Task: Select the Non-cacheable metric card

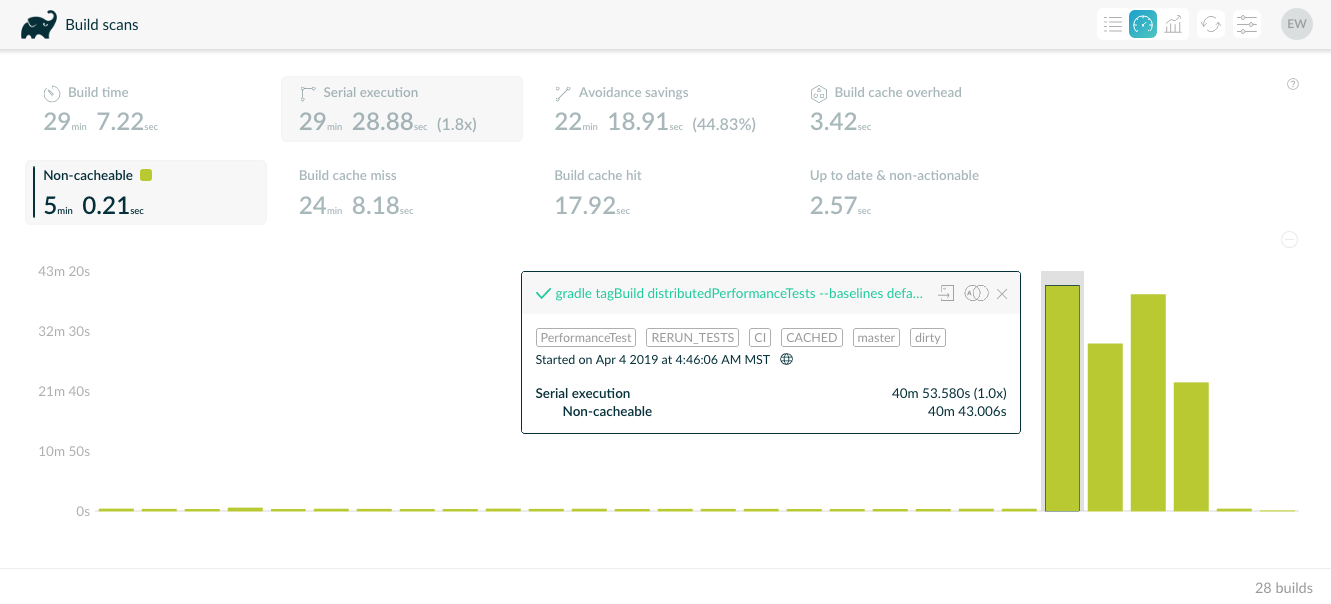Action: [x=146, y=192]
